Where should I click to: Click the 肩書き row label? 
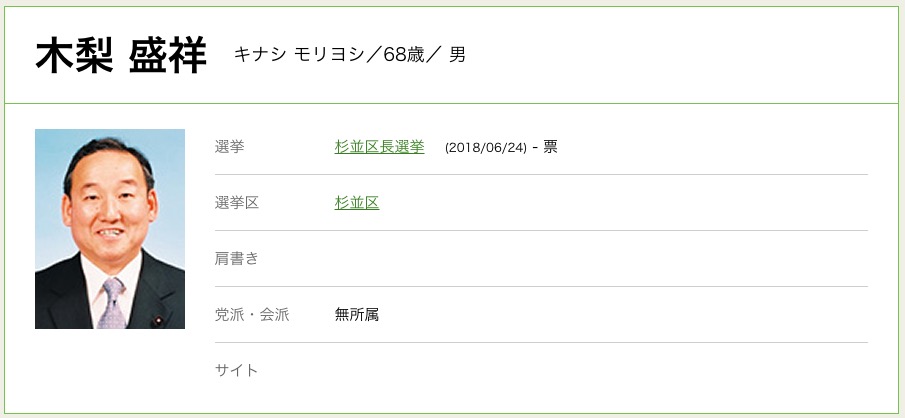[x=237, y=259]
